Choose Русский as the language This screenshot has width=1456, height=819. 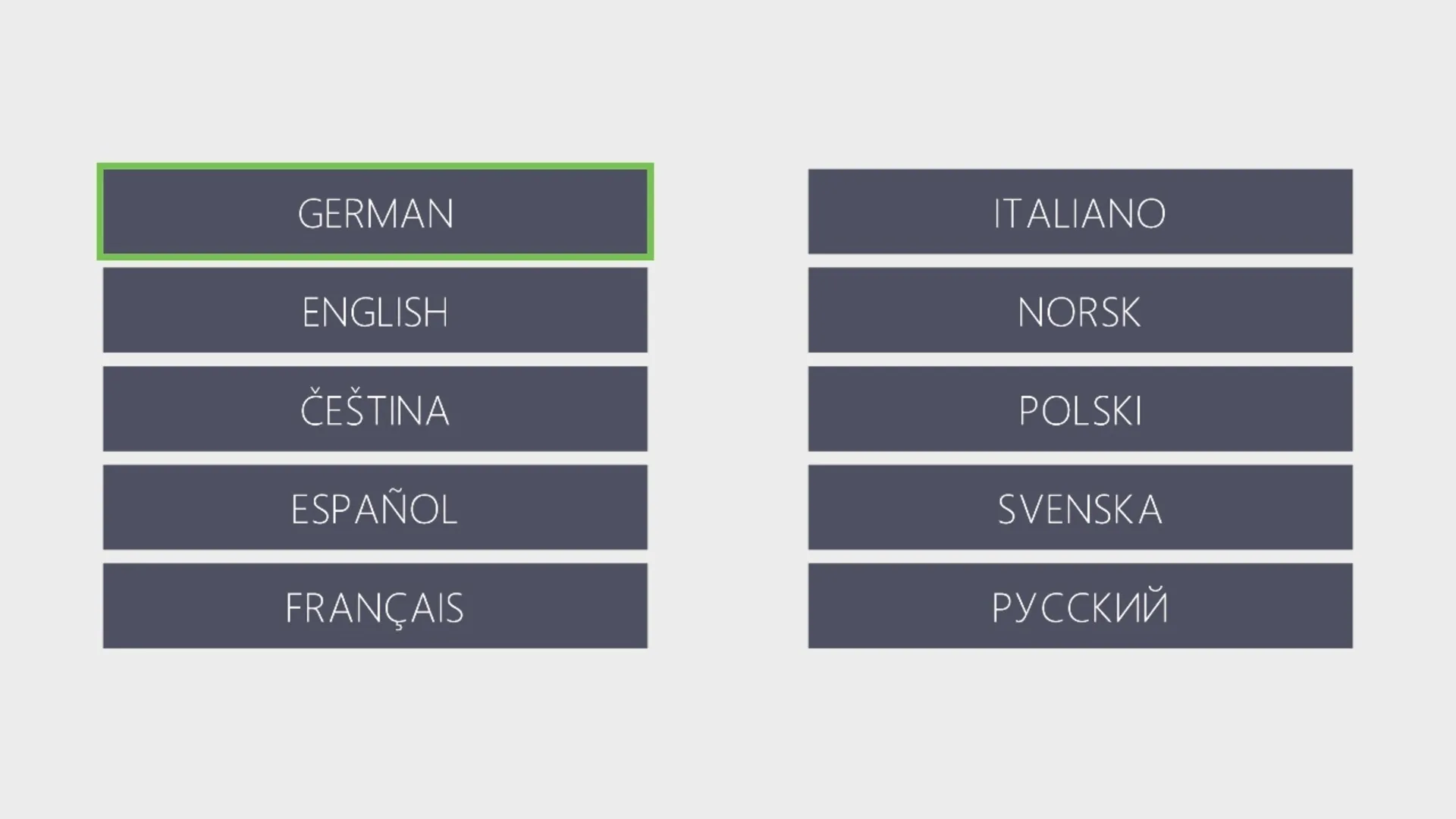1080,606
